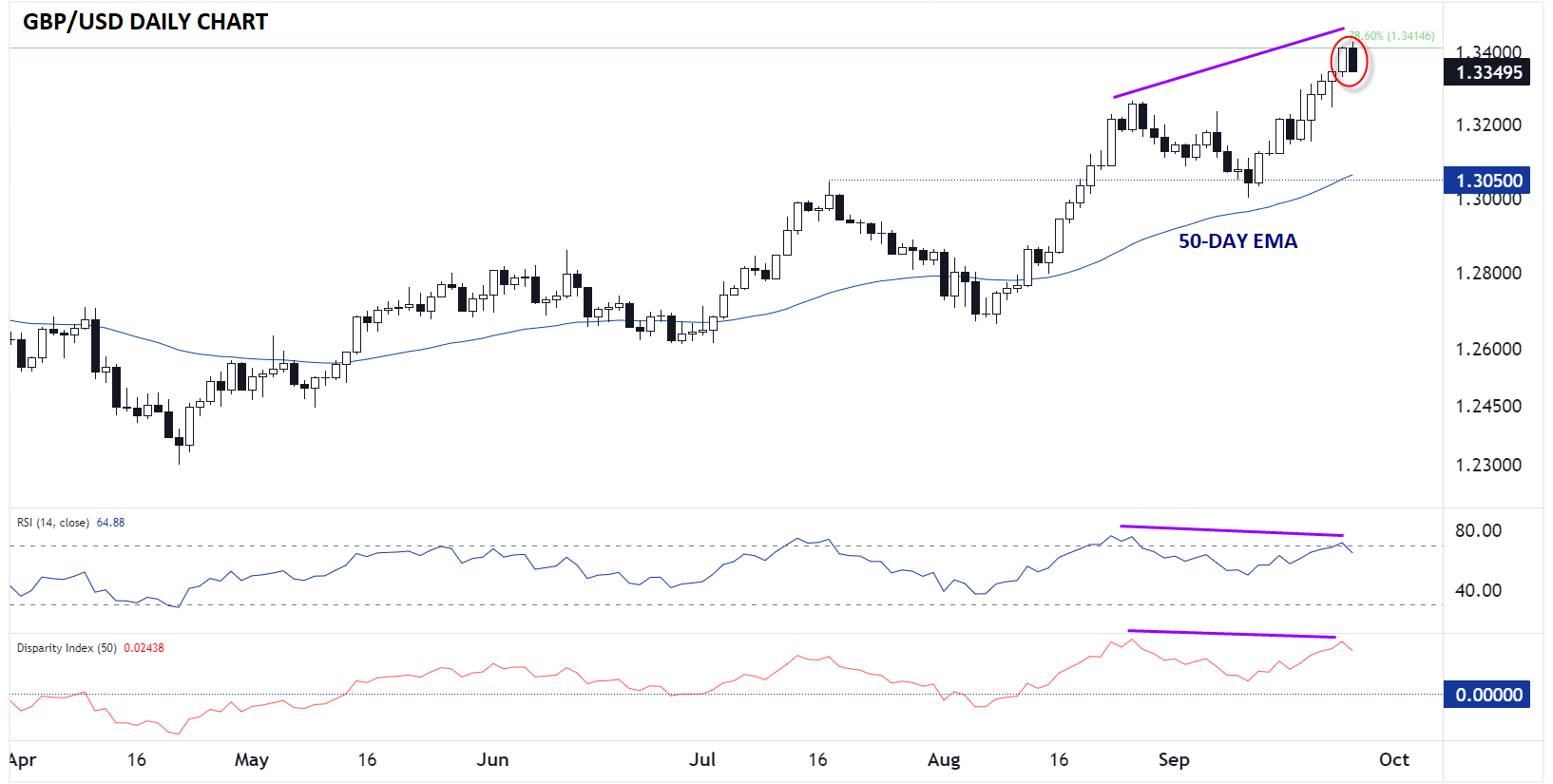Click the latest candlestick inside red circle
The image size is (1553, 784).
click(1352, 58)
